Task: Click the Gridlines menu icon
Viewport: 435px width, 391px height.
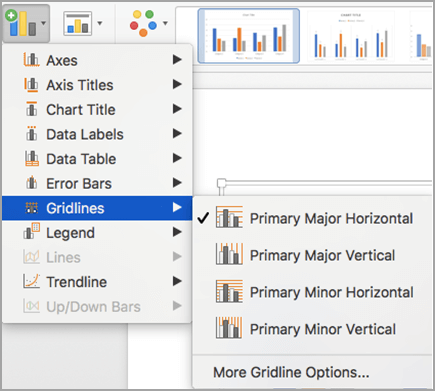Action: coord(32,208)
